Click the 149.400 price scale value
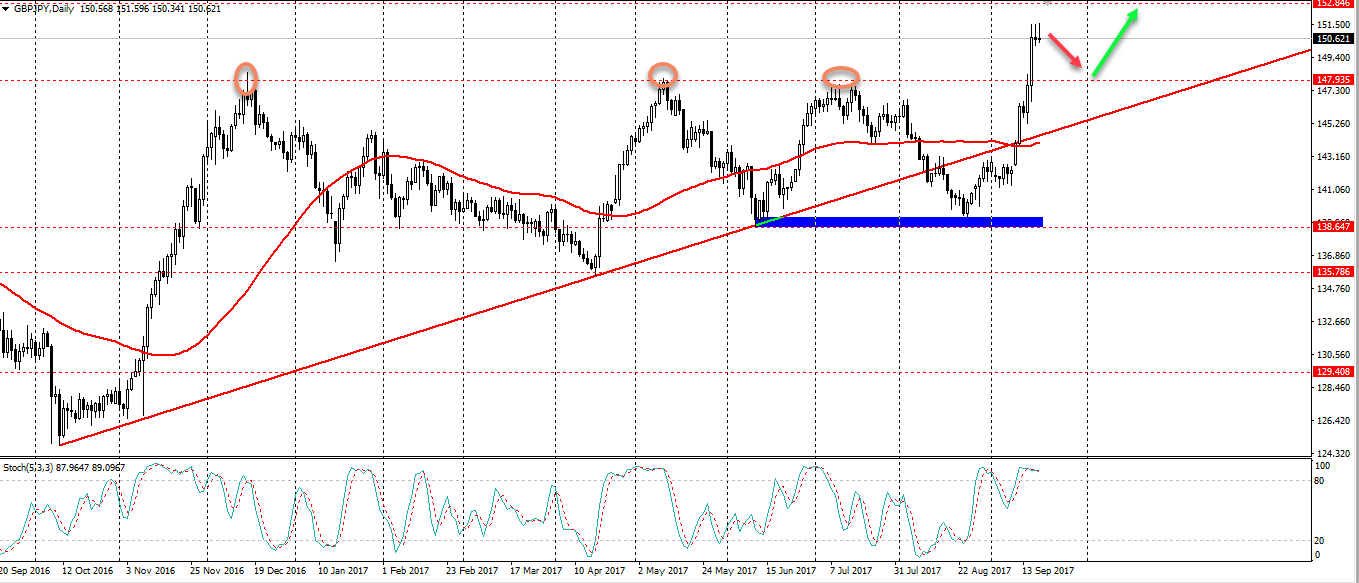This screenshot has width=1359, height=583. (1333, 57)
